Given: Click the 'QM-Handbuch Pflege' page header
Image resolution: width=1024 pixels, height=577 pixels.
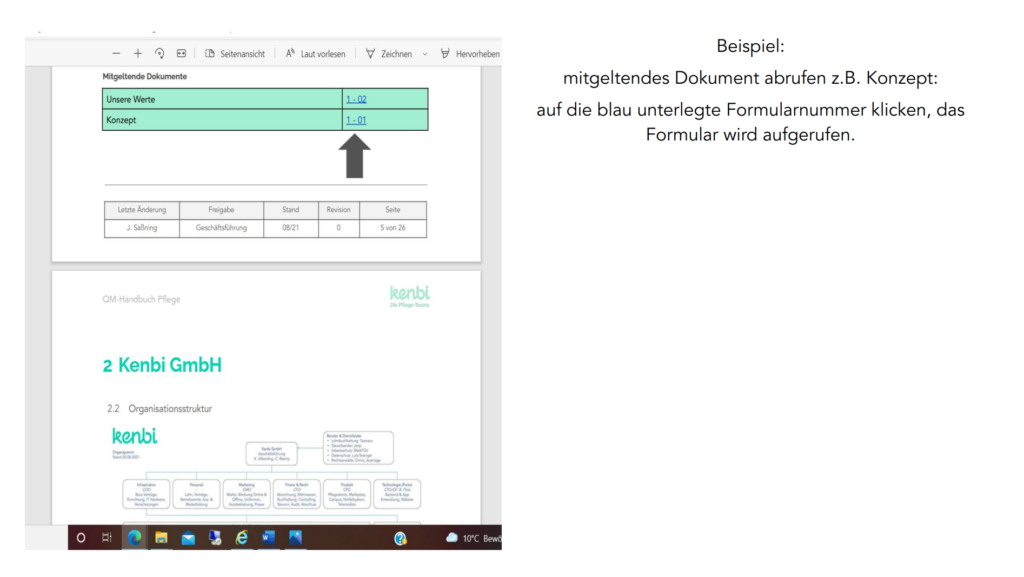Looking at the screenshot, I should coord(141,300).
